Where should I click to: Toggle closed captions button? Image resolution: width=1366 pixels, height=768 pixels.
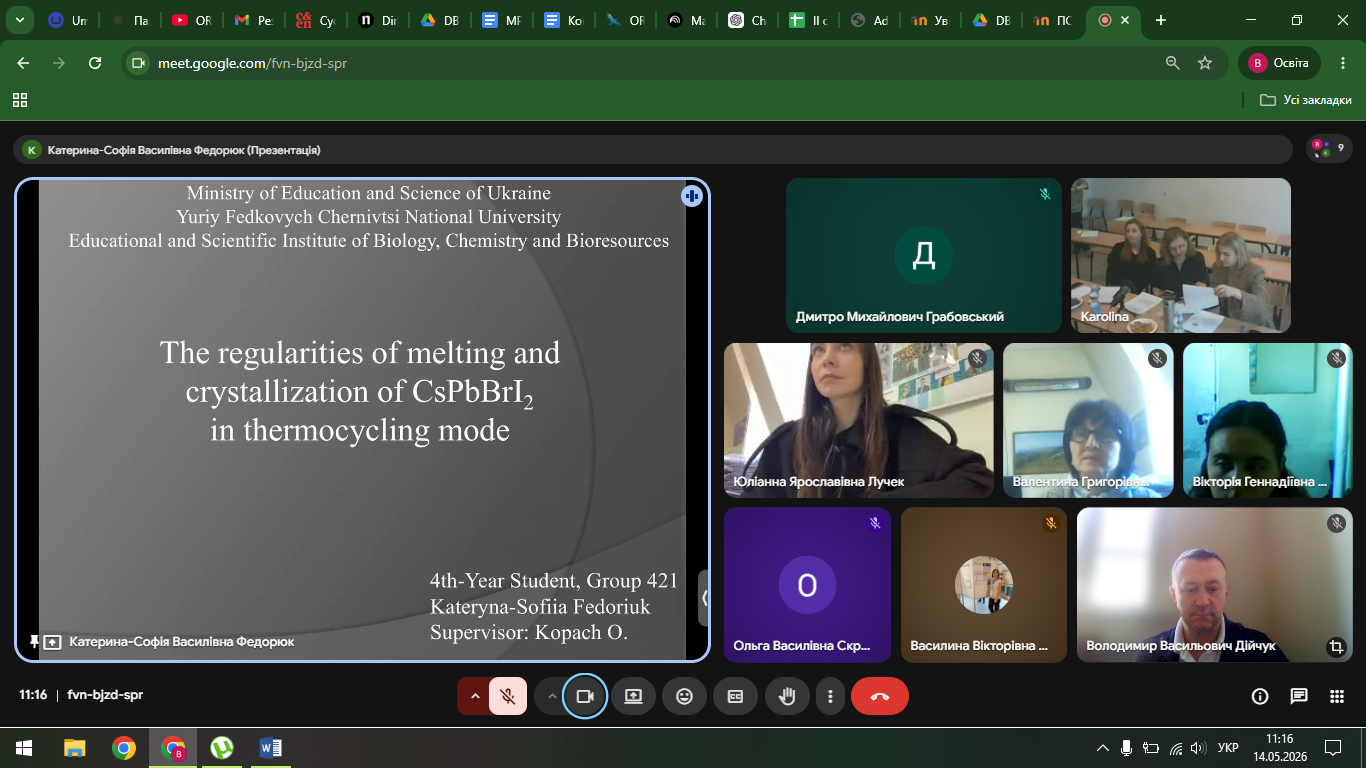(x=735, y=696)
